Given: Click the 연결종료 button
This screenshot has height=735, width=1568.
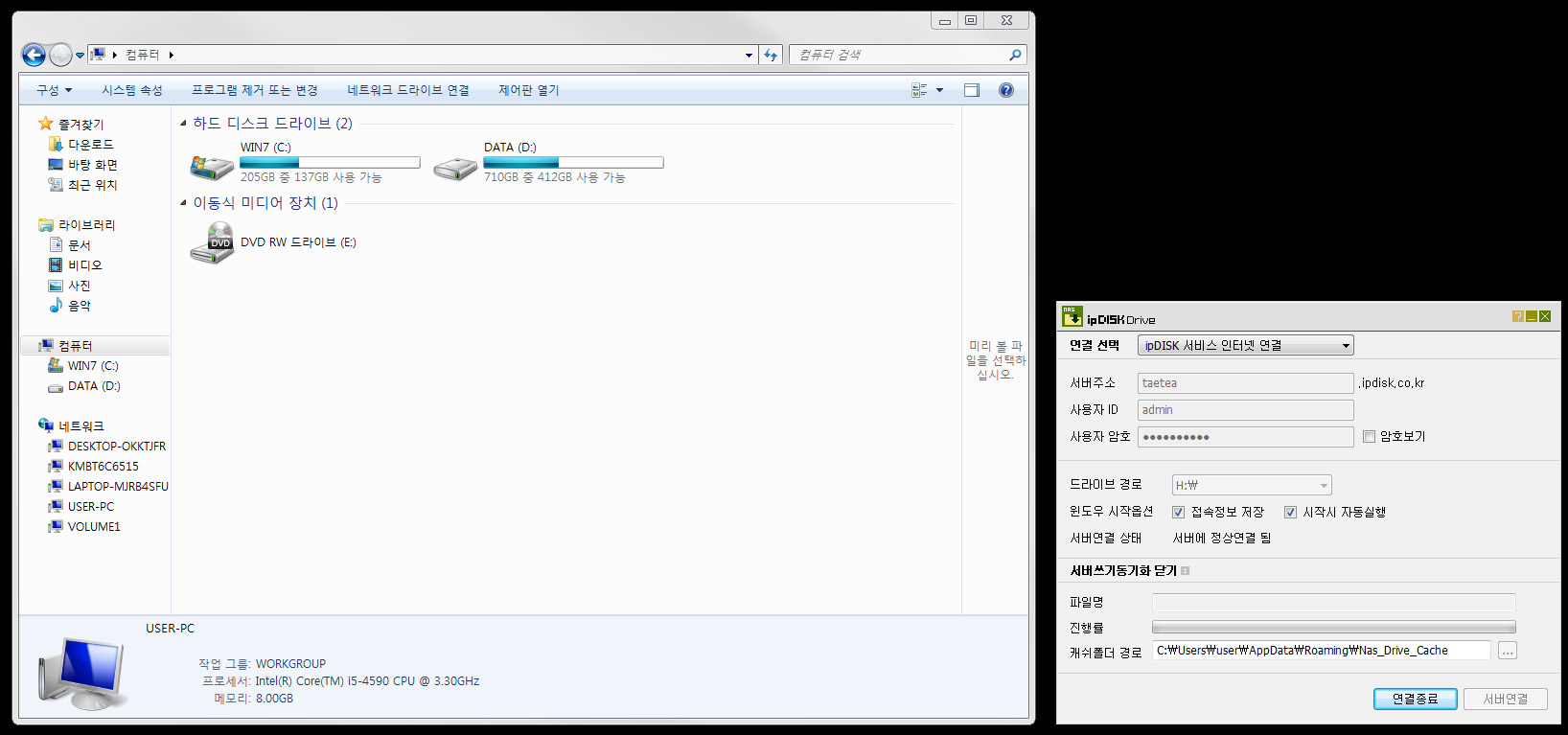Looking at the screenshot, I should 1416,700.
